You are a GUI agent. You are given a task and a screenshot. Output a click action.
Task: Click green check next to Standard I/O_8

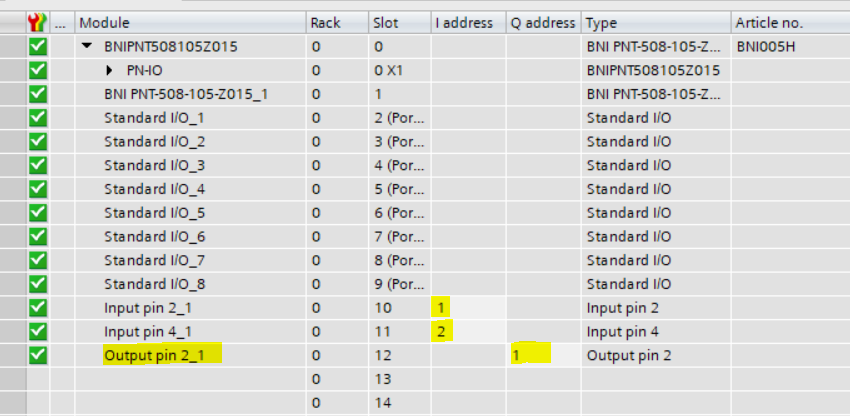pos(39,283)
